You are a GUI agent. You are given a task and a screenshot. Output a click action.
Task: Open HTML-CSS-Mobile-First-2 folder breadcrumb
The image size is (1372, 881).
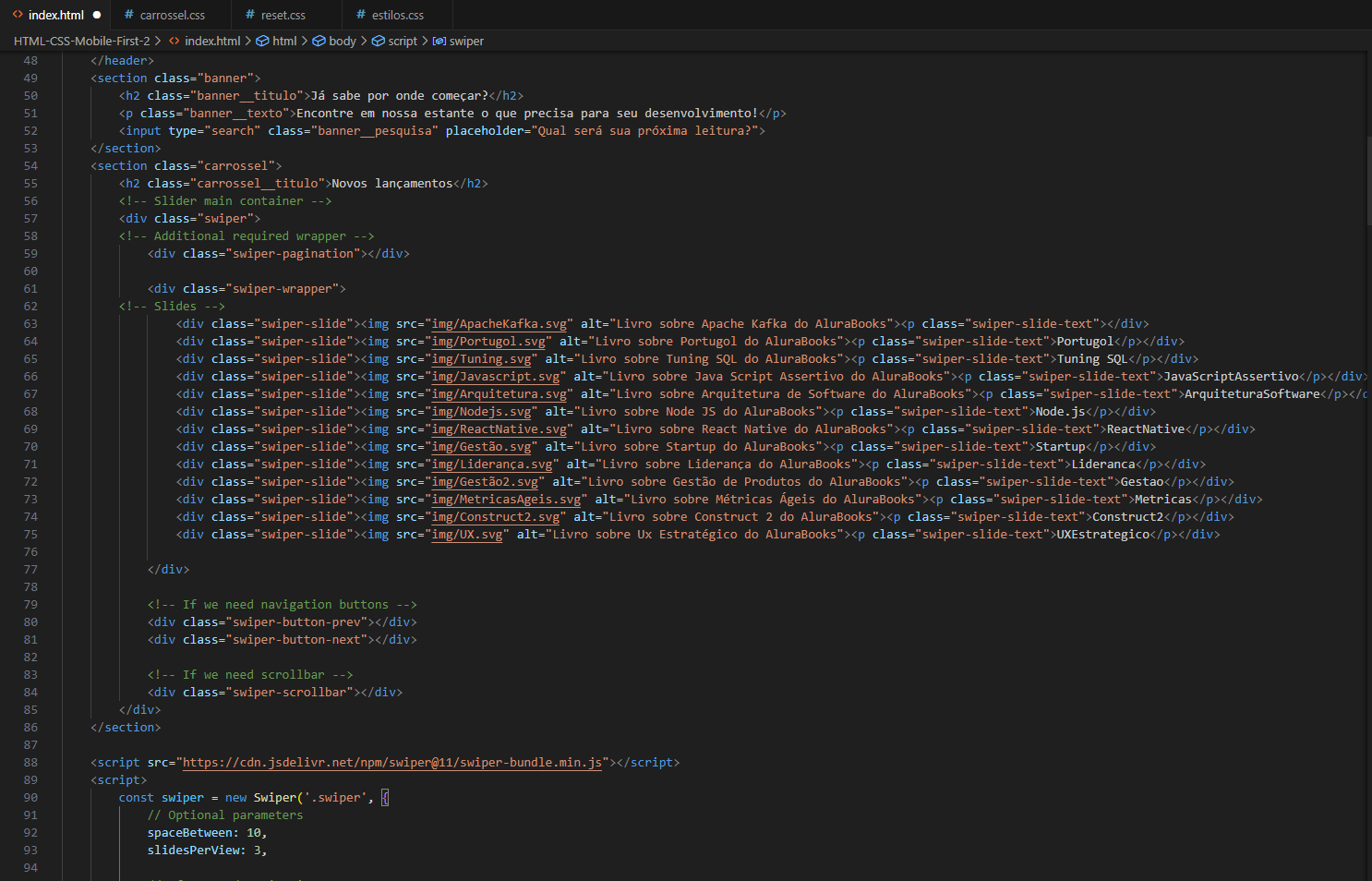[x=82, y=41]
